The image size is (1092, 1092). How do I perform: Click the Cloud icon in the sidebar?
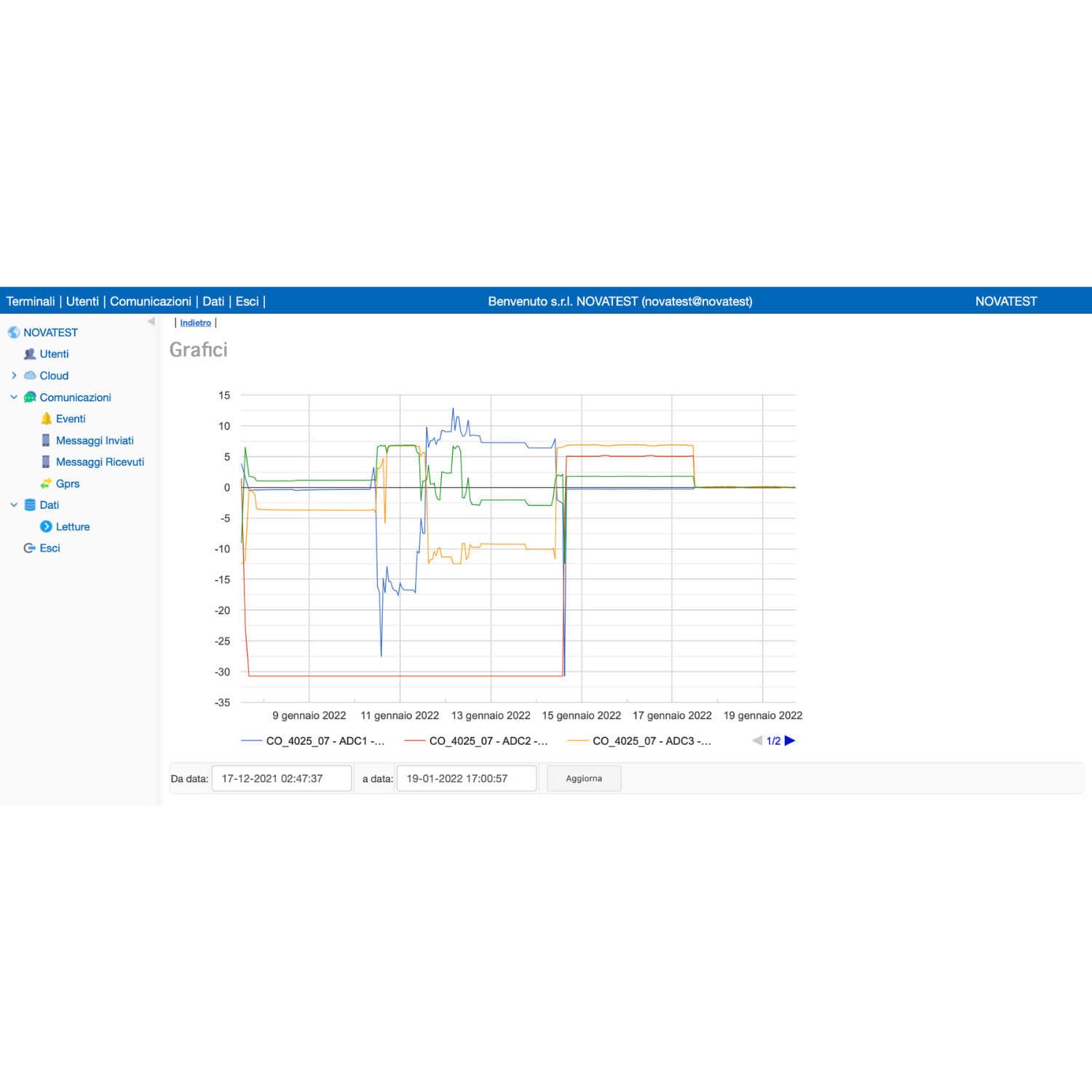(x=31, y=376)
